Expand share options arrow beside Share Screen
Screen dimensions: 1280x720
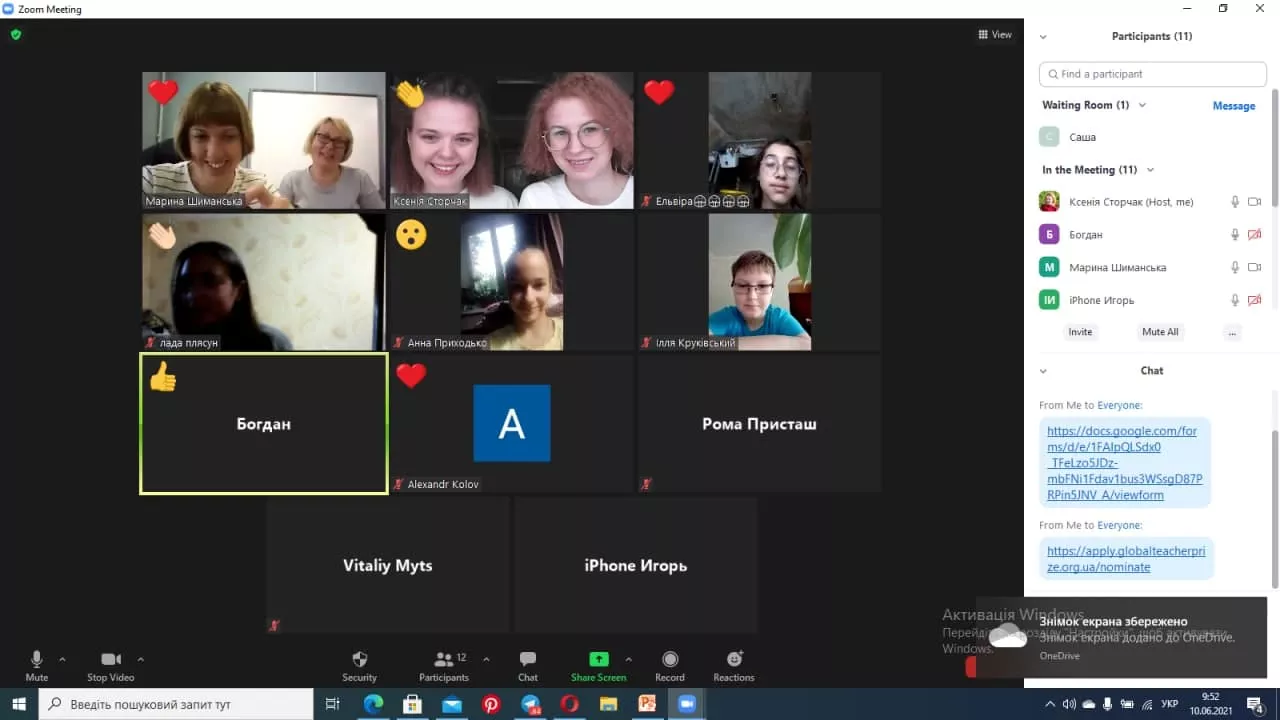coord(628,659)
